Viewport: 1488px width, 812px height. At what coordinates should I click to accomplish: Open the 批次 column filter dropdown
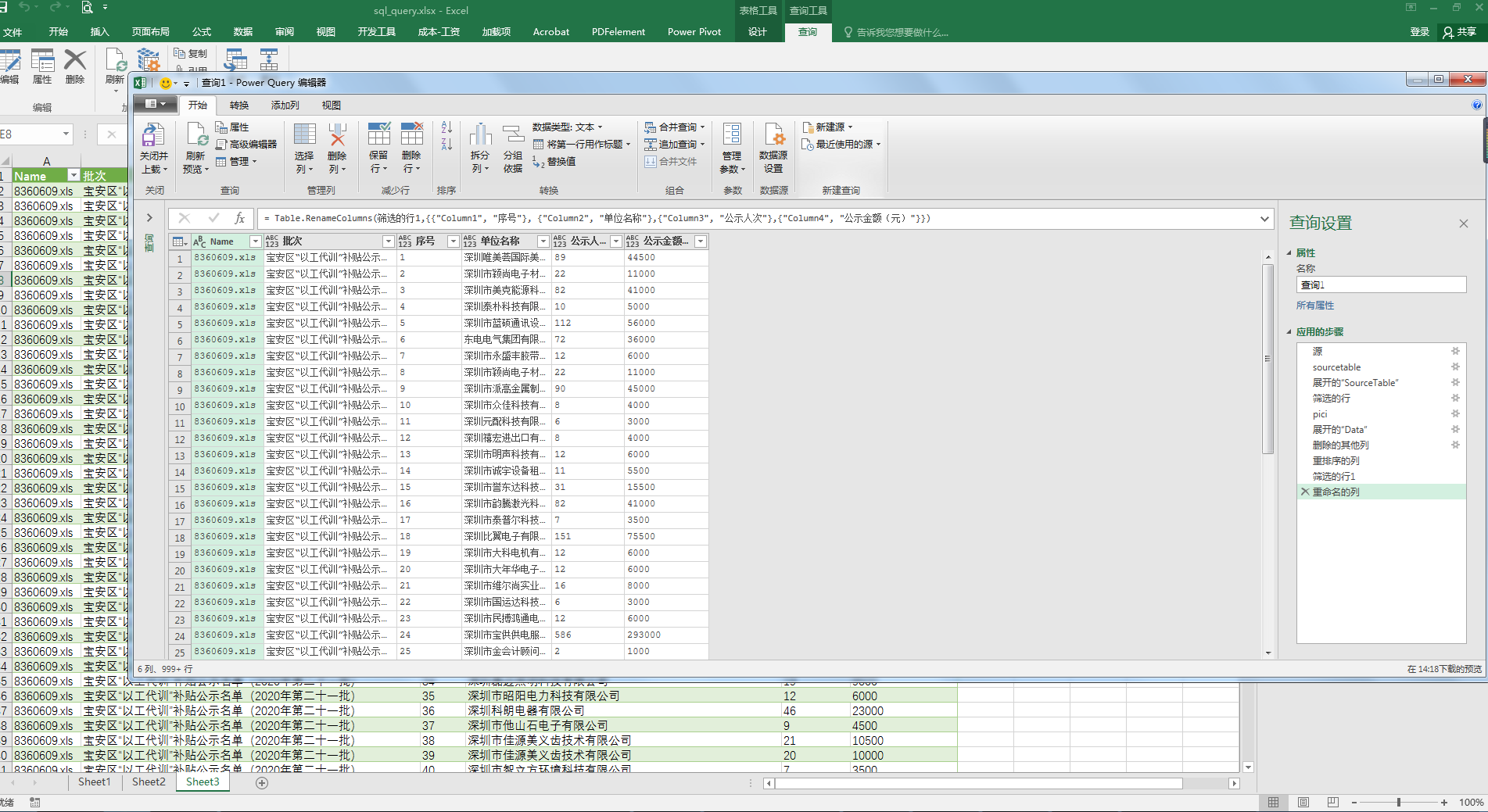pyautogui.click(x=388, y=241)
